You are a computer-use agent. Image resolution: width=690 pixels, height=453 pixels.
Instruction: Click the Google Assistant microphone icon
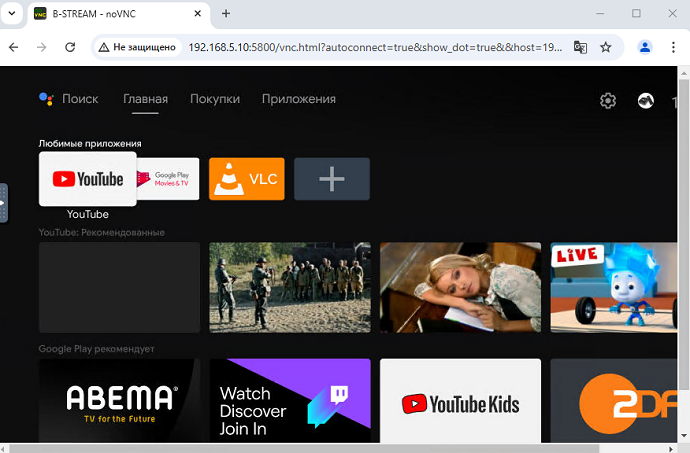(46, 99)
